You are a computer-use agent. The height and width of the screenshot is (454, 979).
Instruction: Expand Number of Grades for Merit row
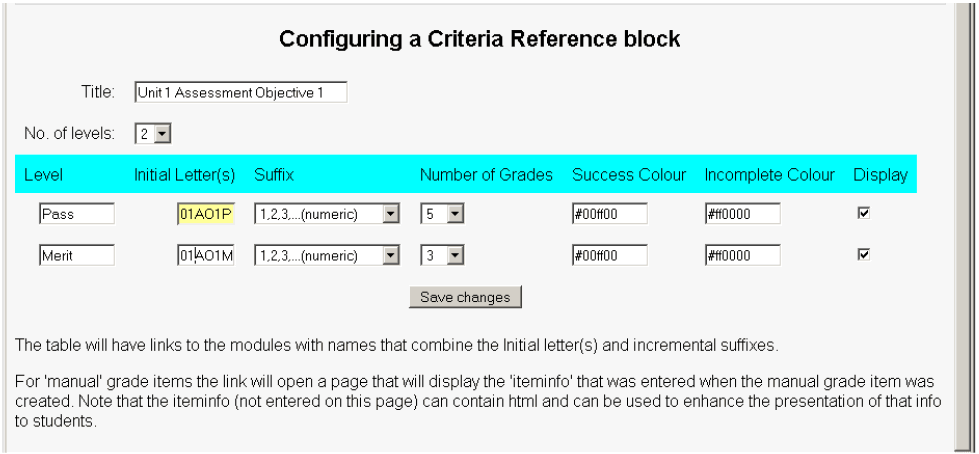(442, 256)
